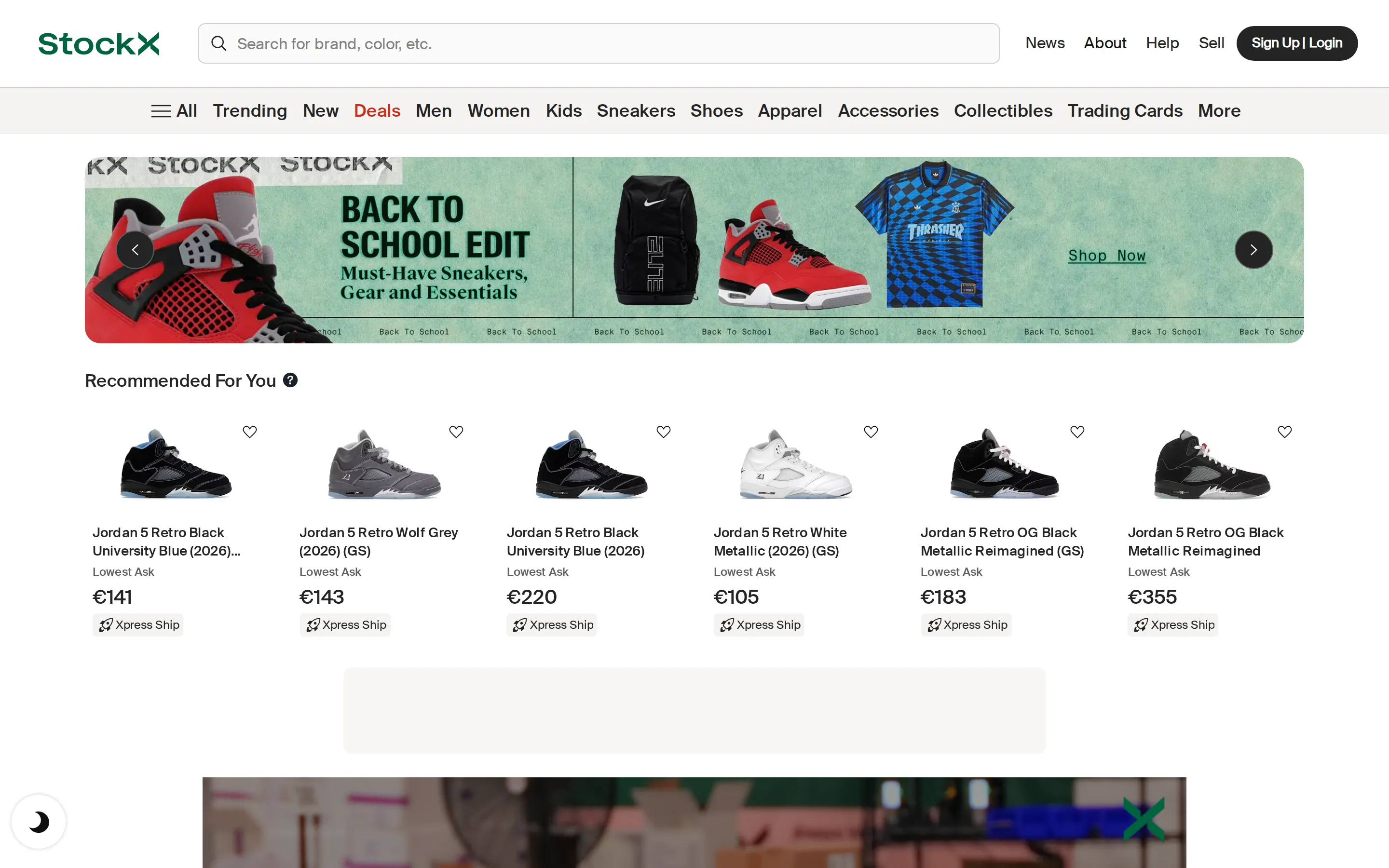Open the All hamburger menu
The height and width of the screenshot is (868, 1389).
click(x=174, y=111)
